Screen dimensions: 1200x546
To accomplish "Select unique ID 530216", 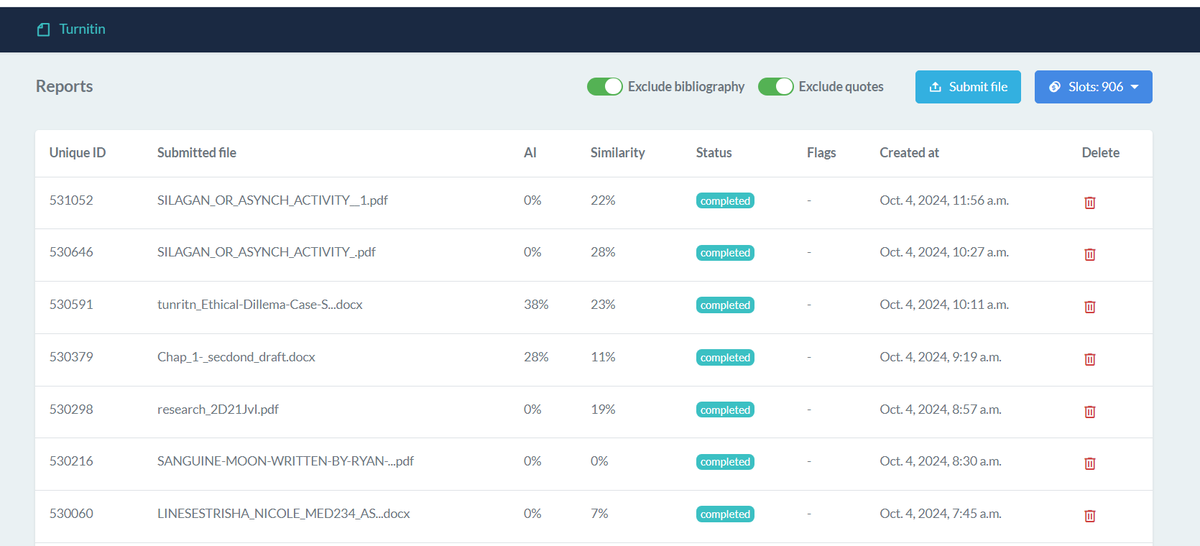I will 71,461.
